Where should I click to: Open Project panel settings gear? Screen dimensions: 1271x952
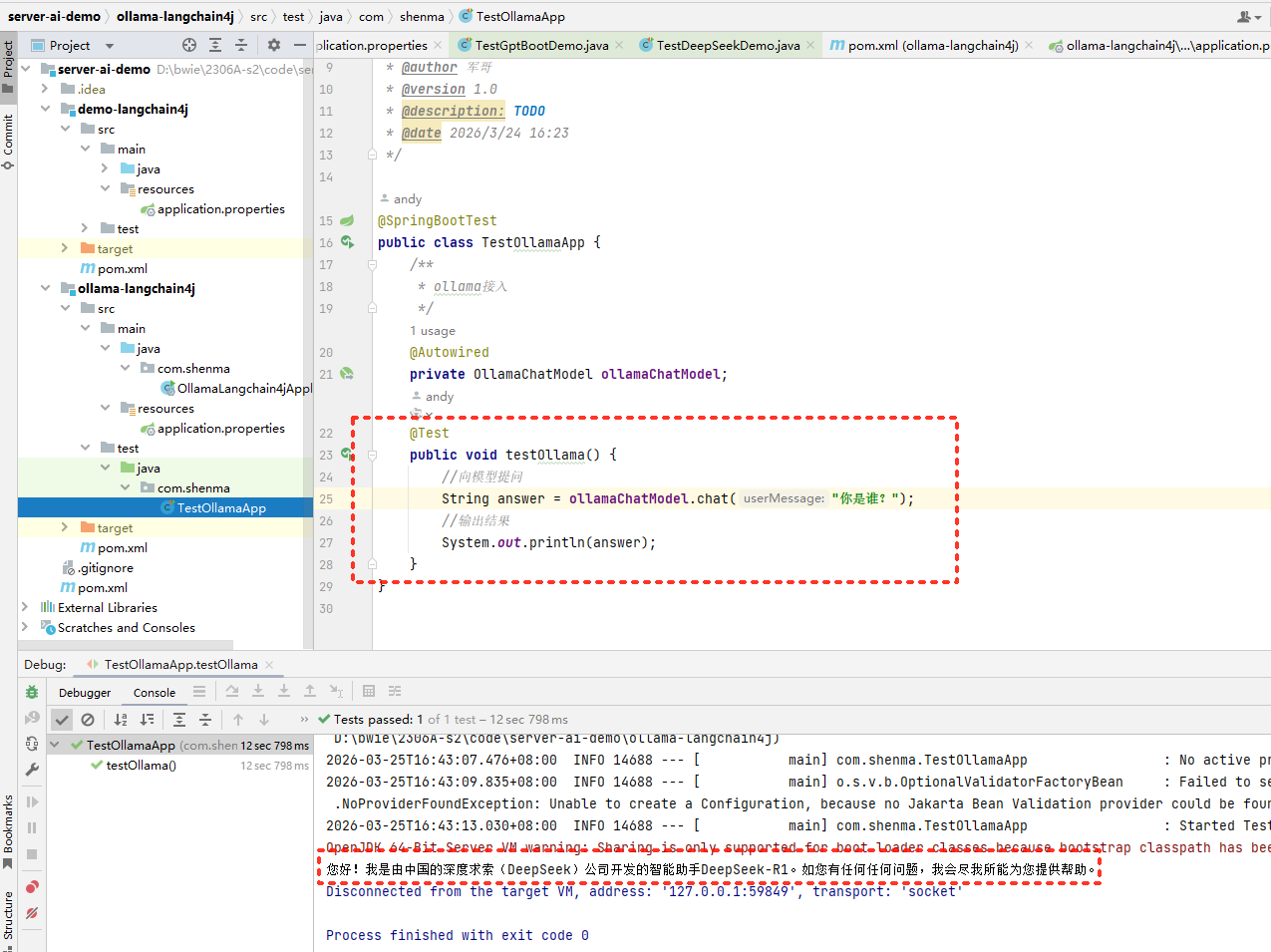274,45
